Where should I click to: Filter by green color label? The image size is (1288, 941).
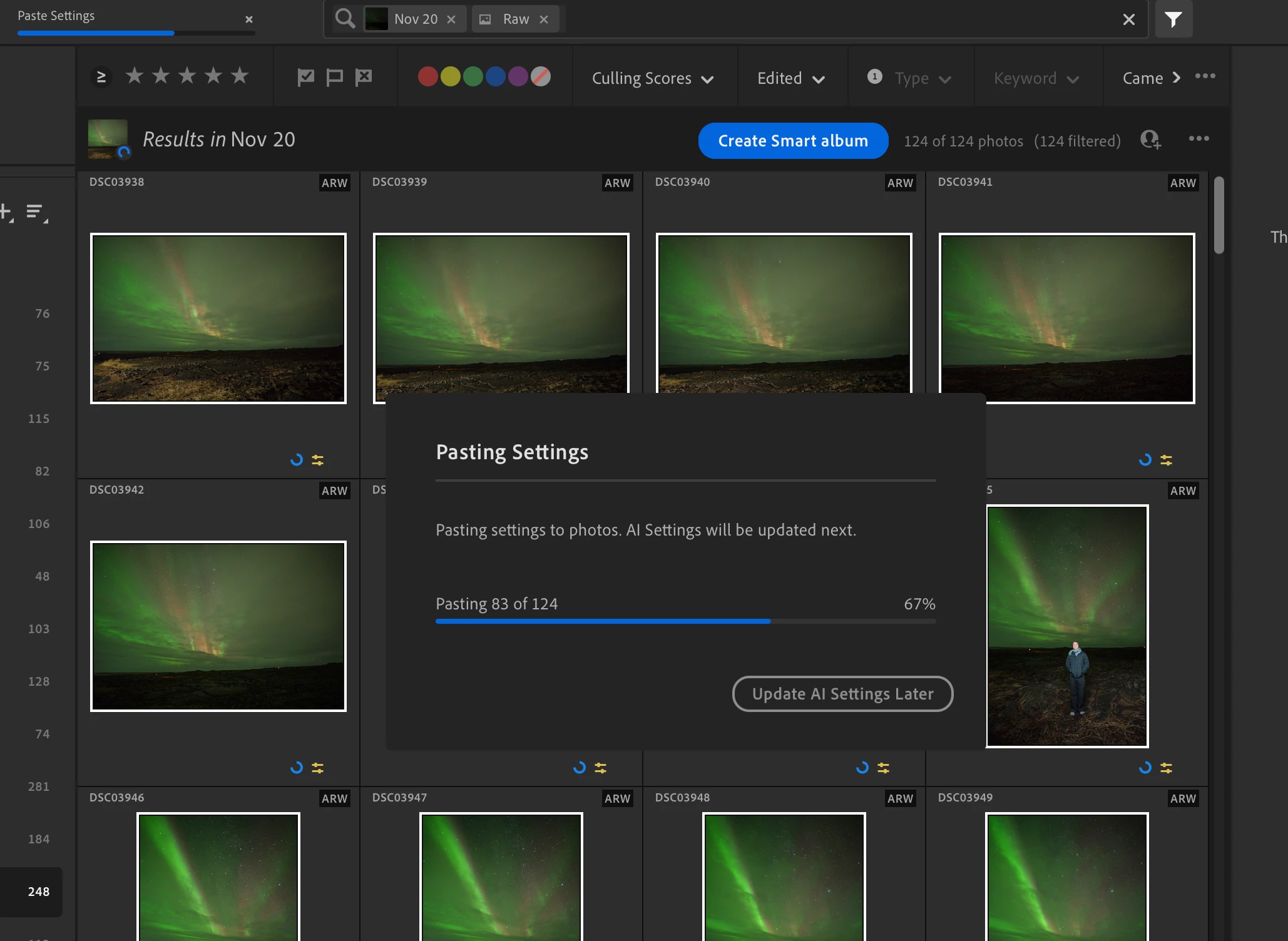click(473, 76)
